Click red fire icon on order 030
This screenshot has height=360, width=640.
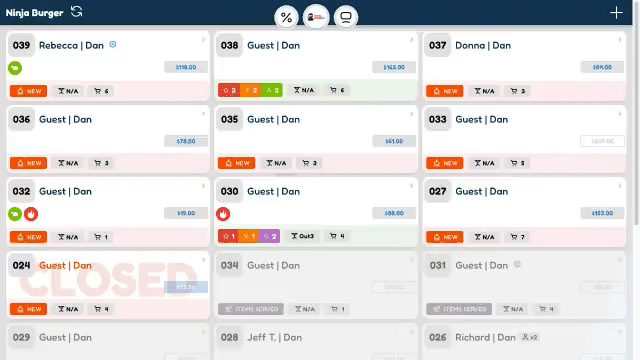pyautogui.click(x=223, y=214)
